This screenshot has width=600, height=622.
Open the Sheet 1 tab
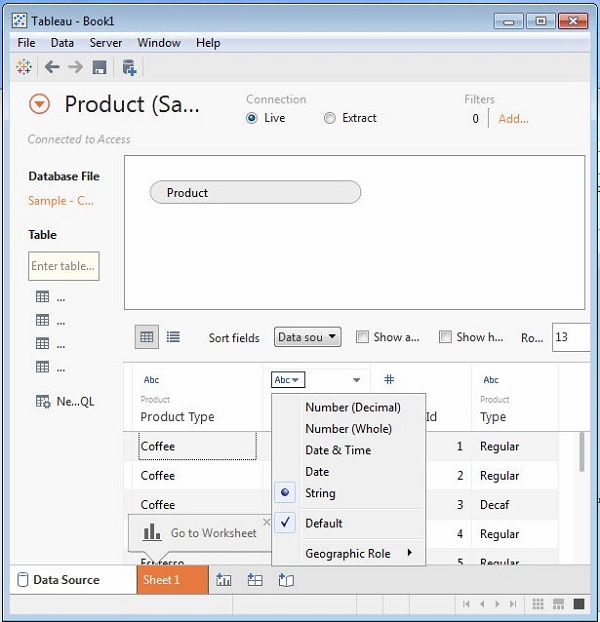point(161,580)
